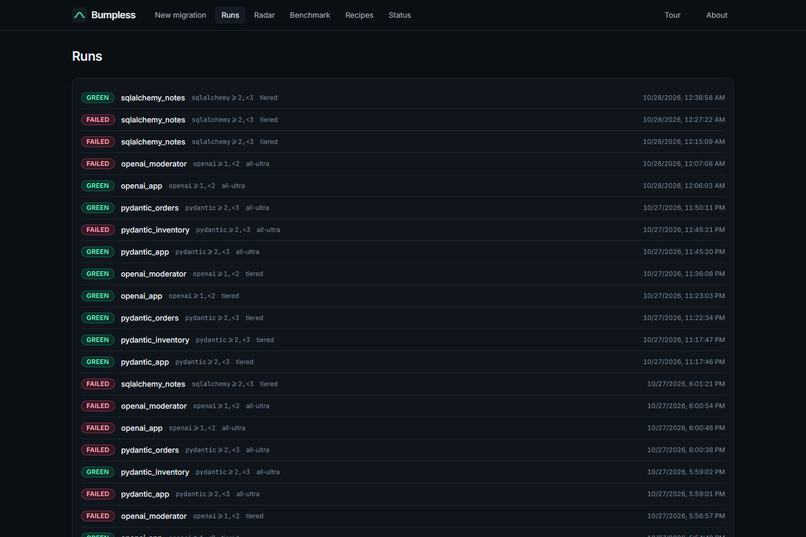This screenshot has width=806, height=537.
Task: Click timestamp 10/27/2026, 11:17:46 PM
Action: coord(684,362)
